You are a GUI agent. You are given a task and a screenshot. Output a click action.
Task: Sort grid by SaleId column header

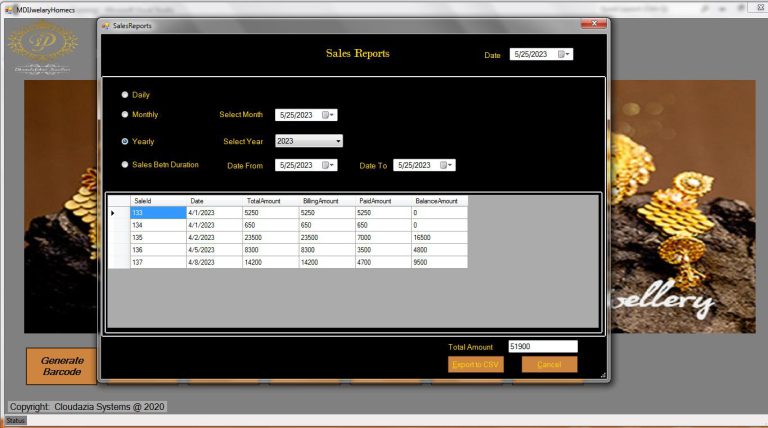click(158, 201)
